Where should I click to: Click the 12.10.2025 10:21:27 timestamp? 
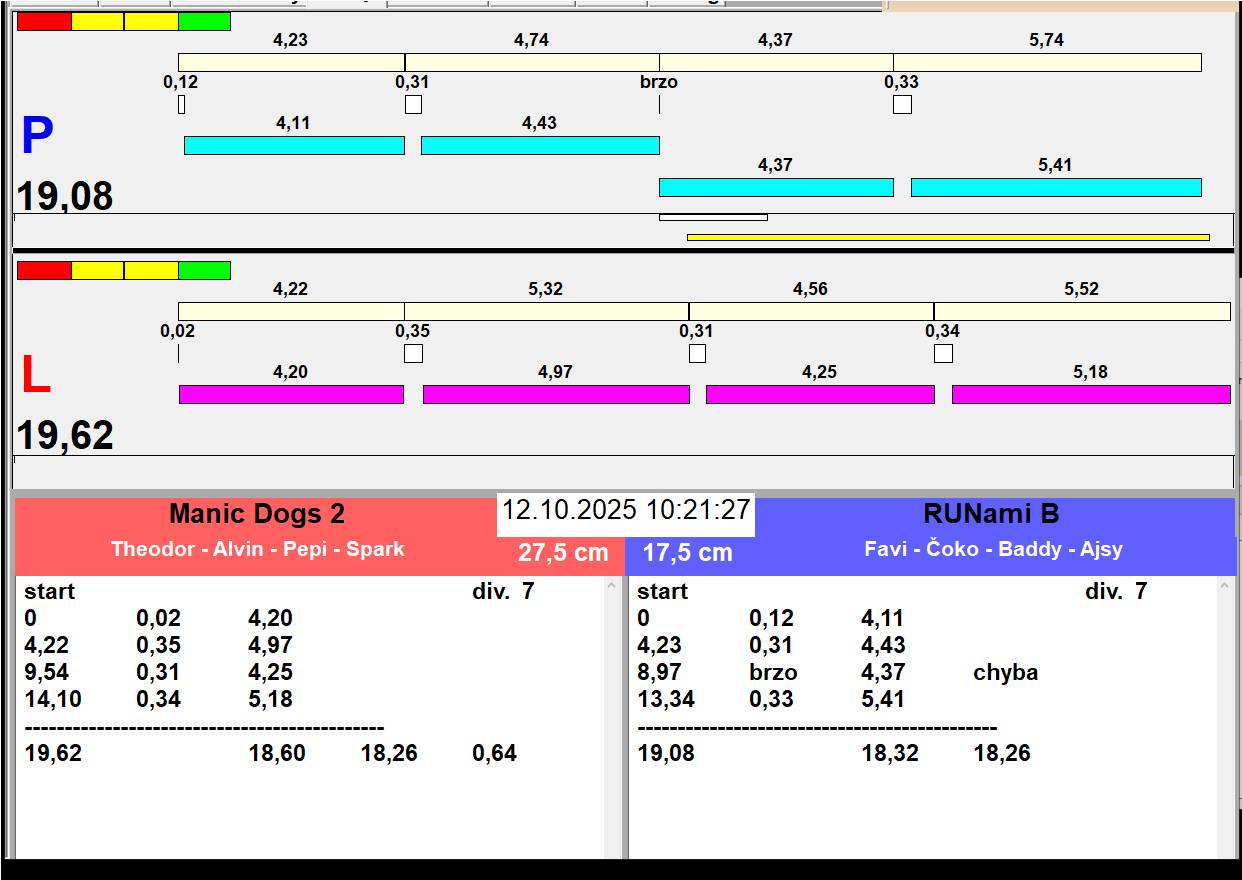(626, 510)
